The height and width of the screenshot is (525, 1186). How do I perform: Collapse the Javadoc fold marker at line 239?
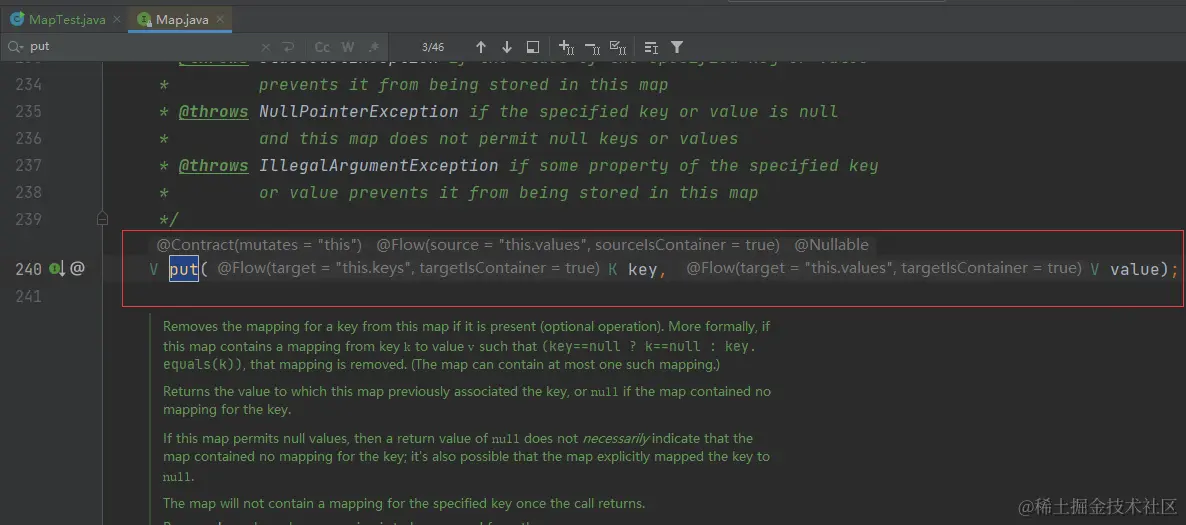(x=102, y=219)
